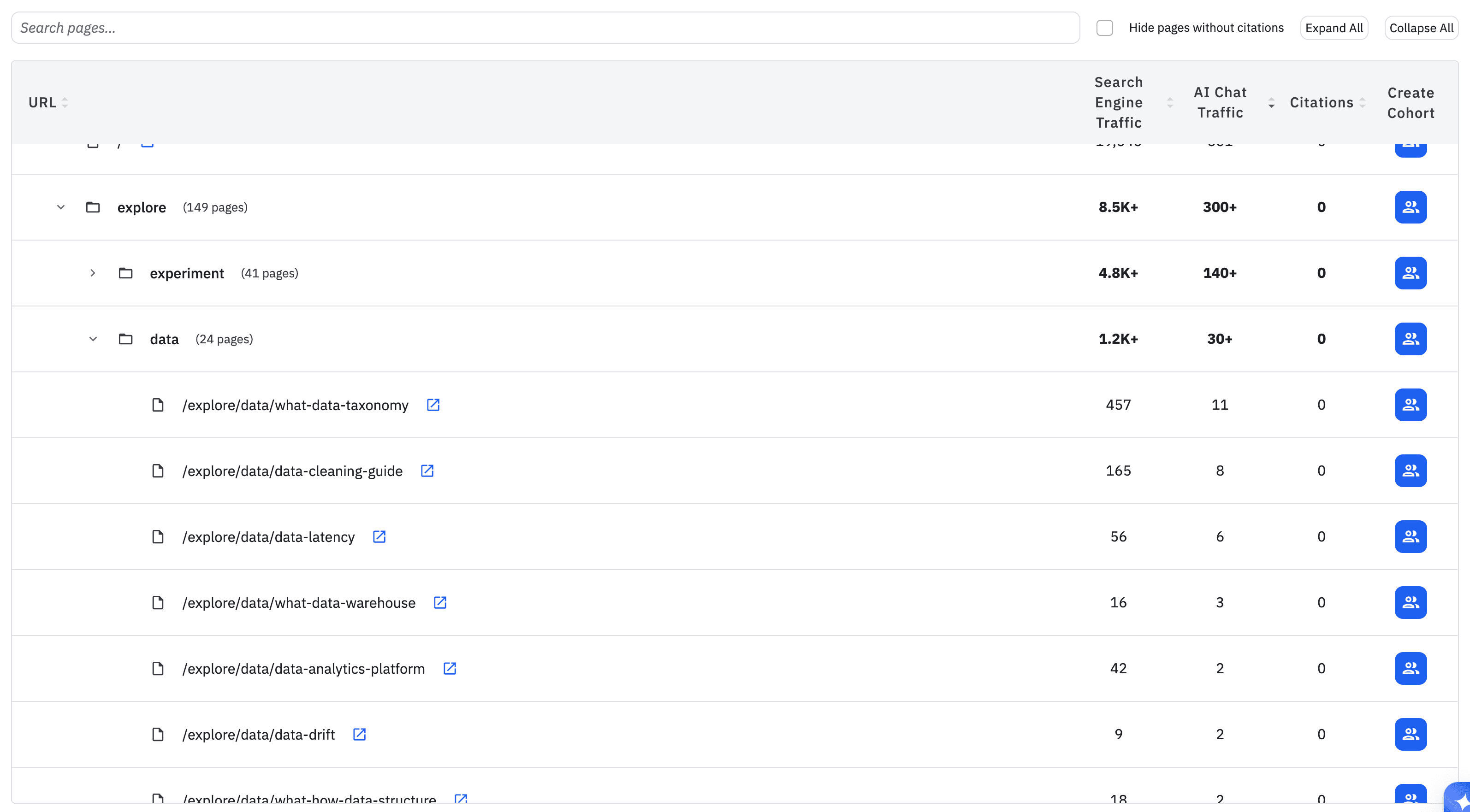Sort the URL column
This screenshot has height=812, width=1470.
(x=65, y=103)
